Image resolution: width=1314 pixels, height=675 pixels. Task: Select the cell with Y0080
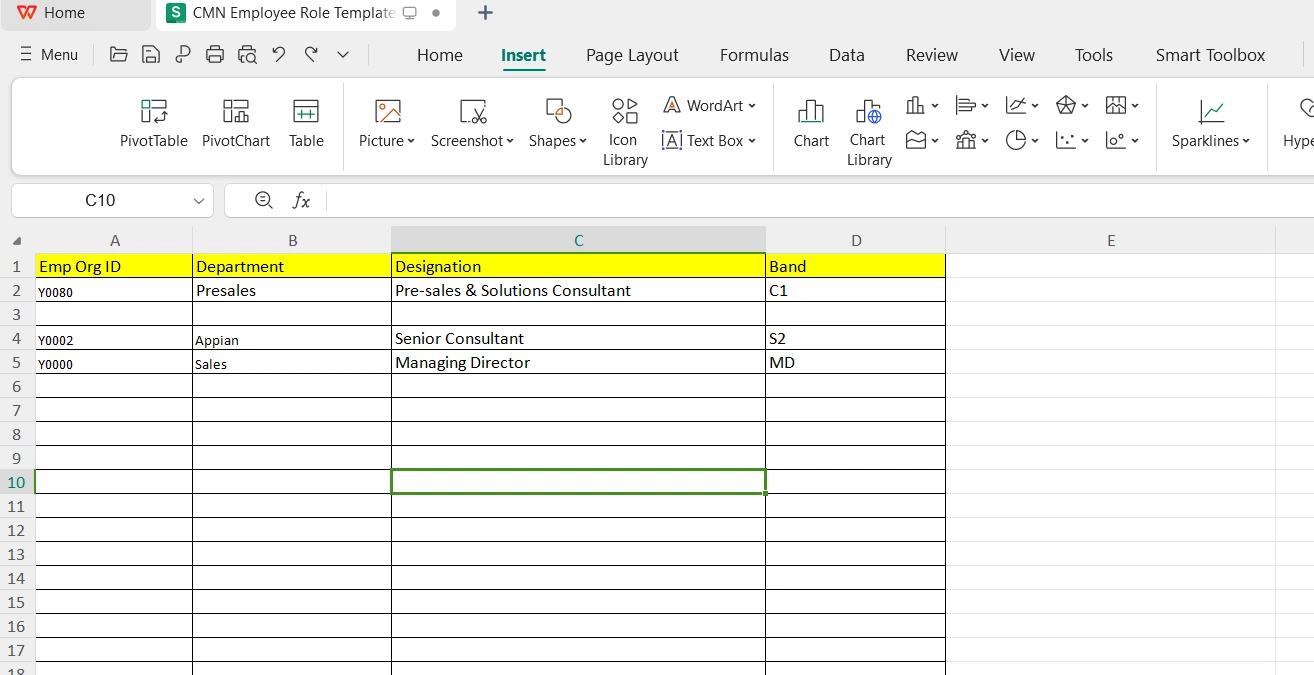tap(114, 290)
